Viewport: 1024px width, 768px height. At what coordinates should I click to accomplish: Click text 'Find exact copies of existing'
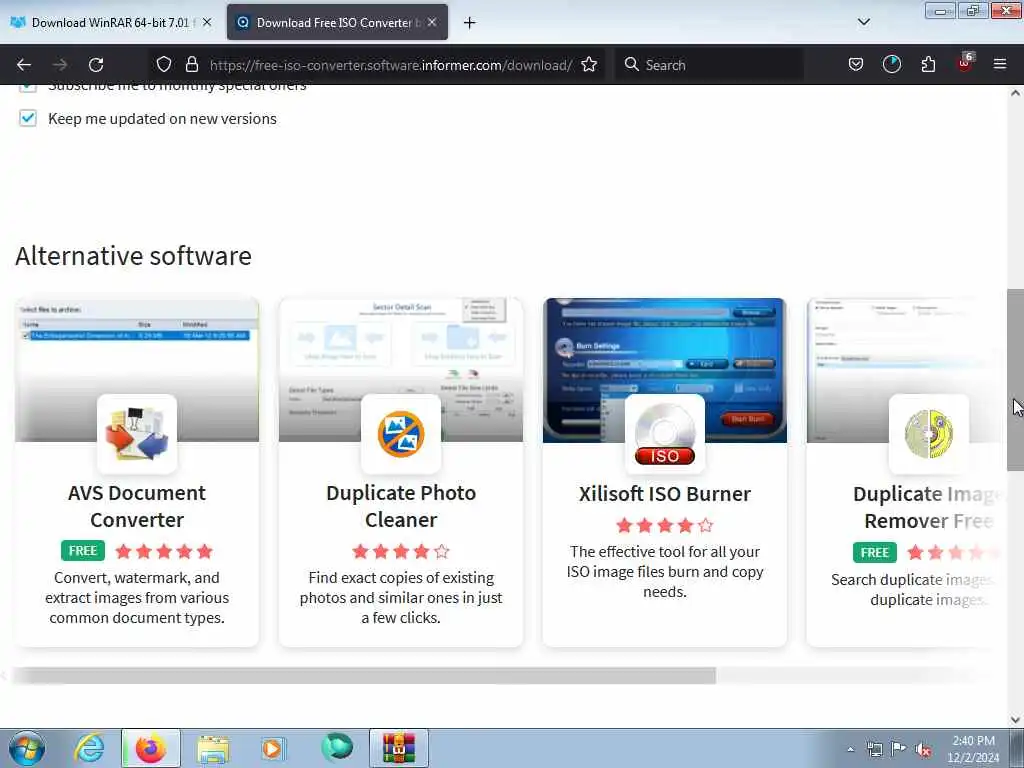[x=401, y=577]
